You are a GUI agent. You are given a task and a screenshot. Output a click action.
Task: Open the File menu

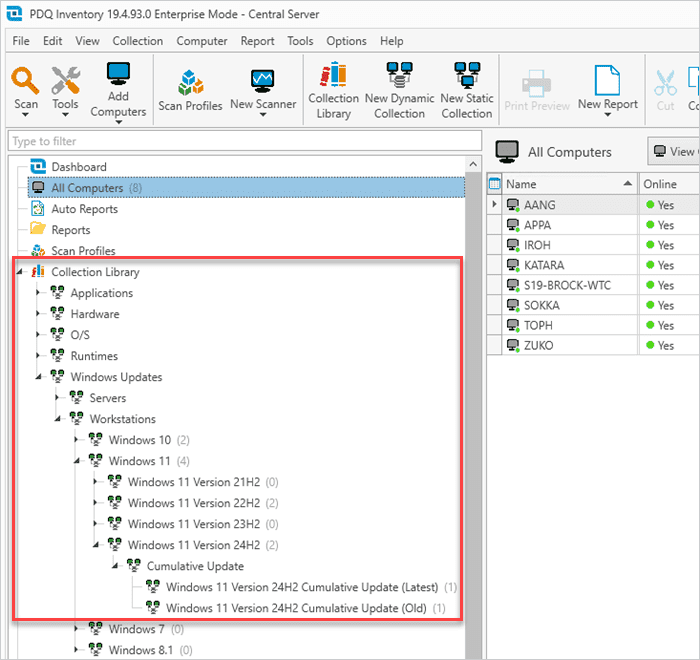click(x=21, y=41)
